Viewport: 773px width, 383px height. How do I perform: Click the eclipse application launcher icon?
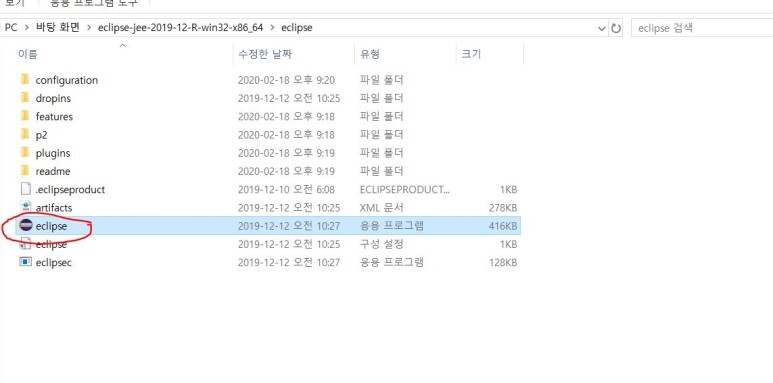26,226
